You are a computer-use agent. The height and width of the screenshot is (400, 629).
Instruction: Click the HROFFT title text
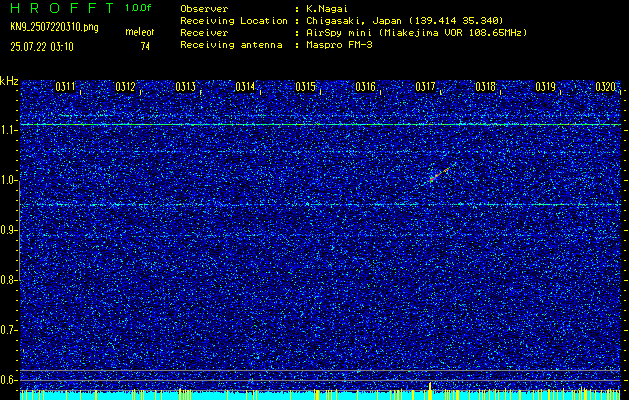pyautogui.click(x=63, y=8)
